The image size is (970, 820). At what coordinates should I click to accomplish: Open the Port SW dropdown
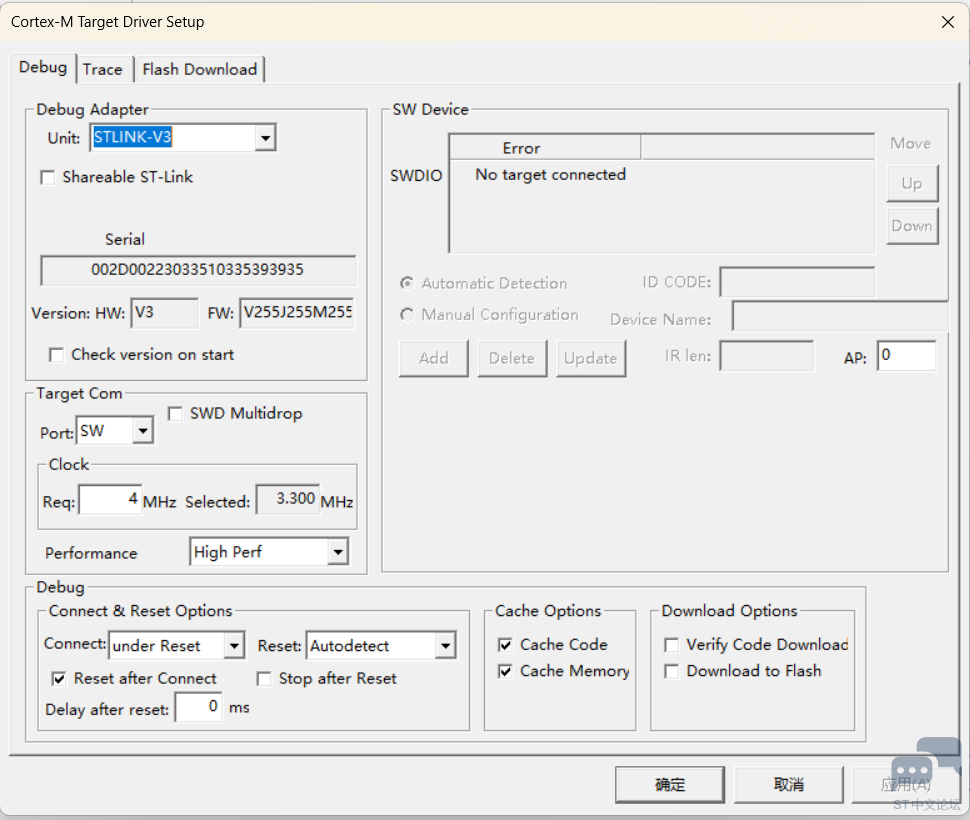tap(143, 431)
